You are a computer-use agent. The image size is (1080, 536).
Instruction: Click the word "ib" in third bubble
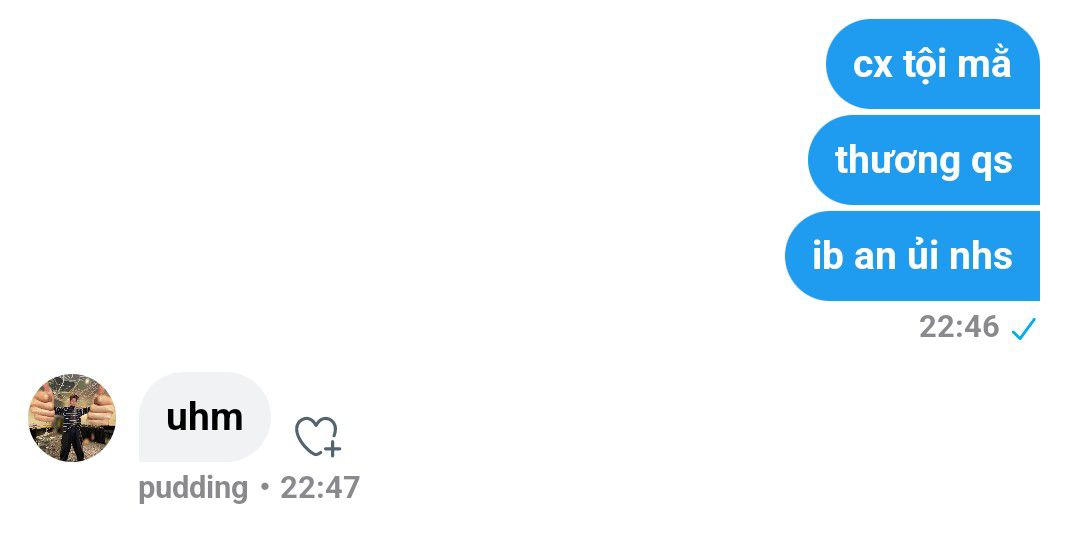coord(827,256)
